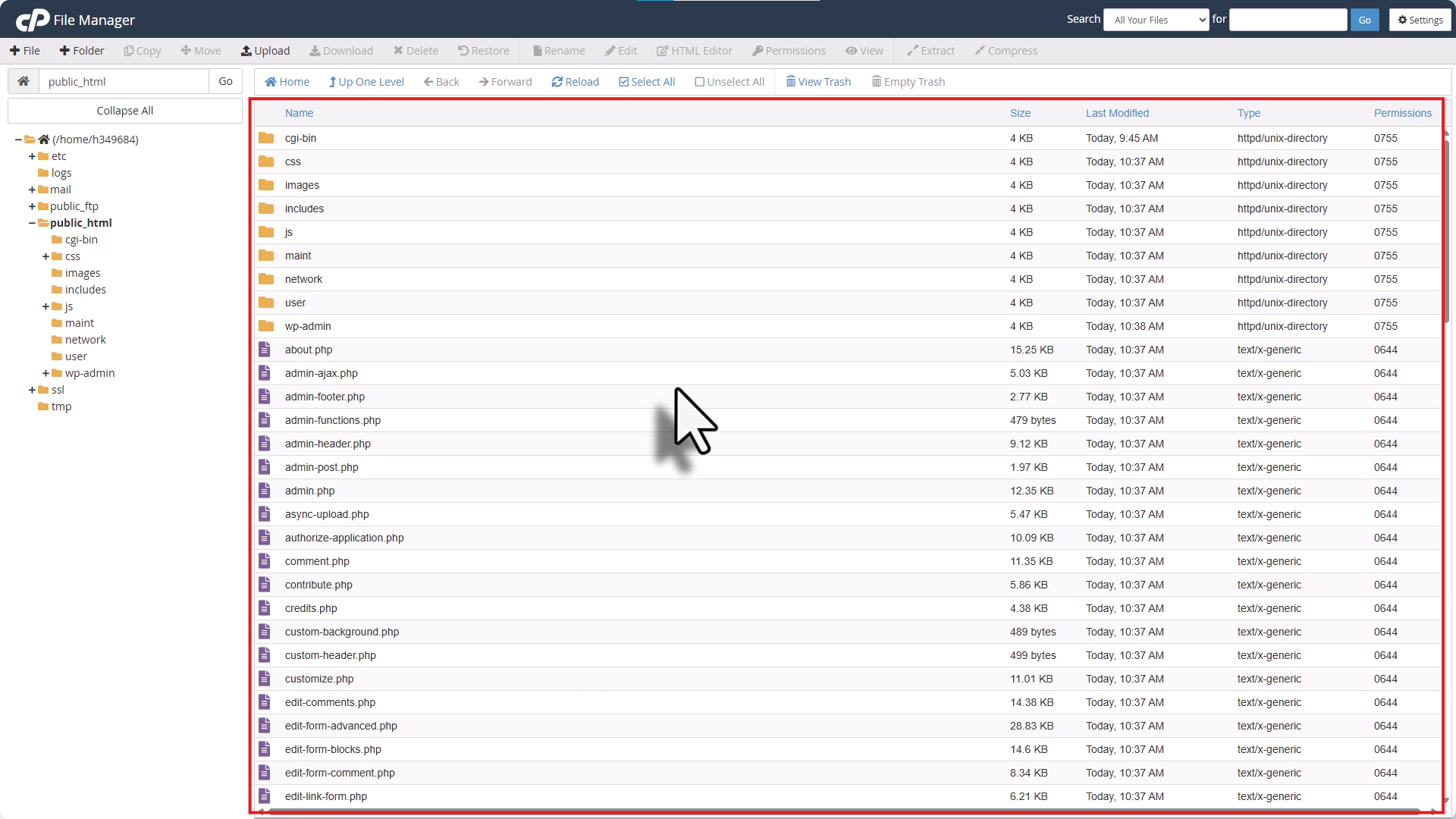Click the Extract toolbar button
The image size is (1456, 819).
tap(931, 51)
